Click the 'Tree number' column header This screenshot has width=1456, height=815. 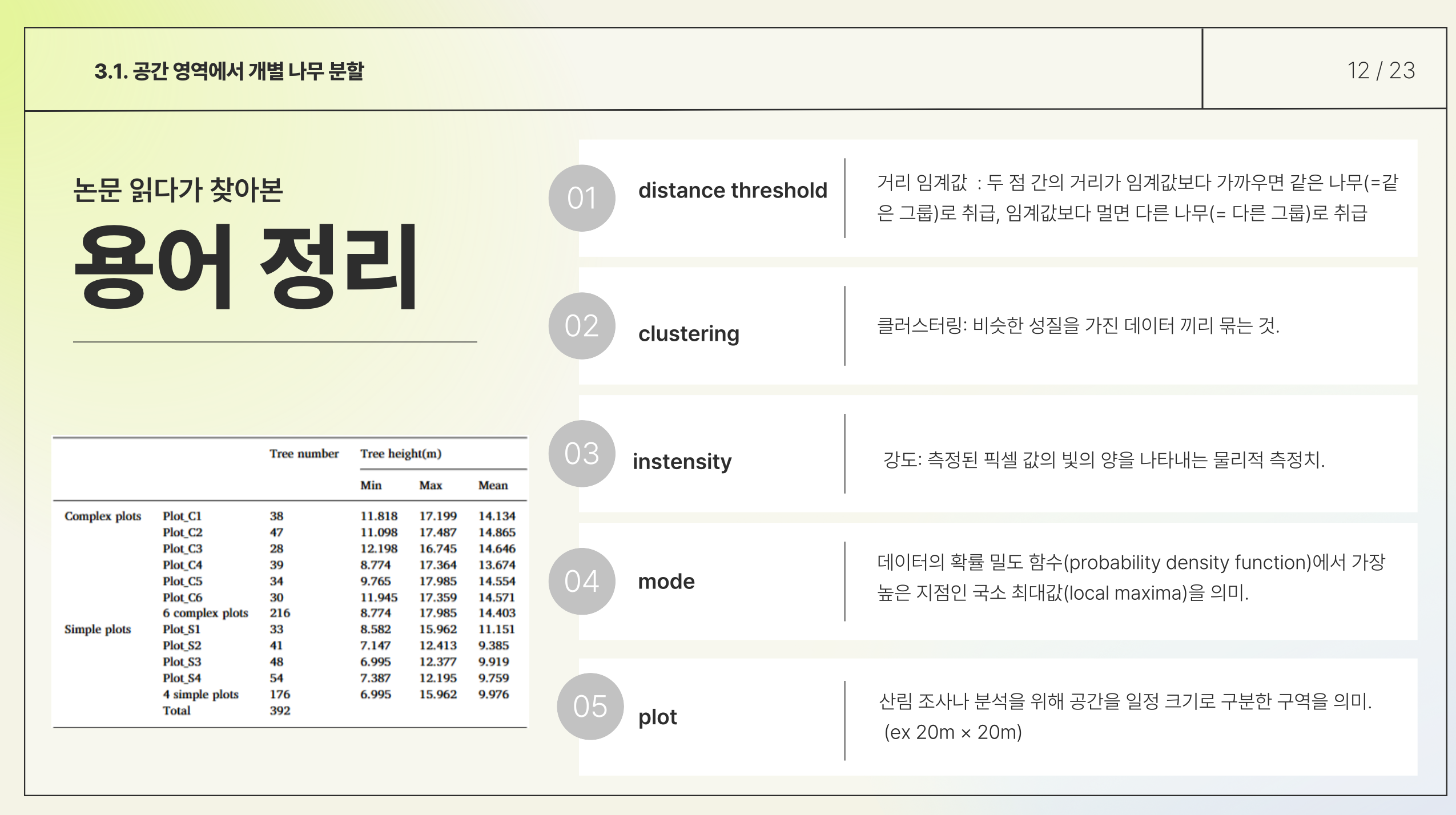click(304, 454)
